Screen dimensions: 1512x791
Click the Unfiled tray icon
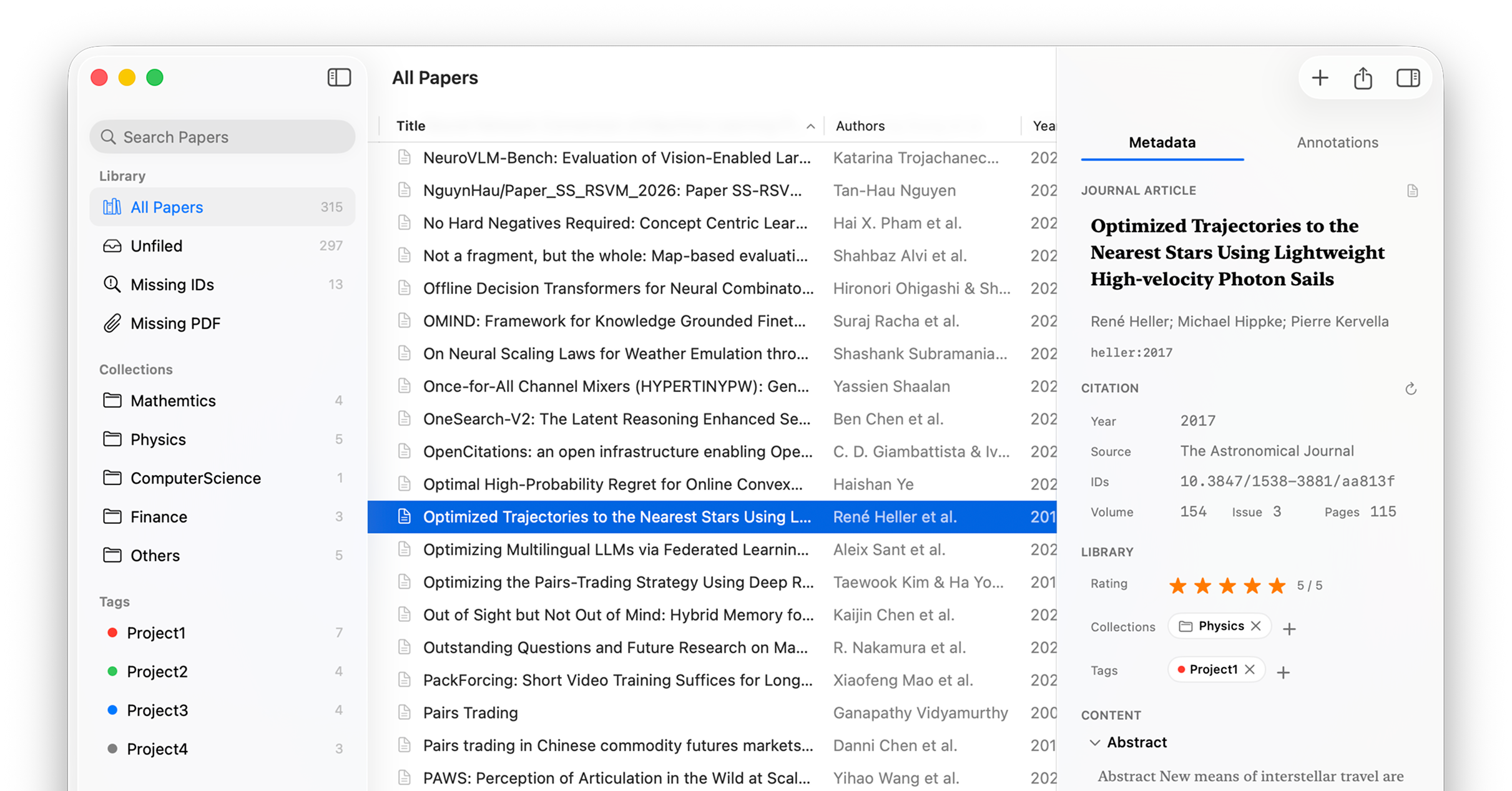click(x=112, y=246)
